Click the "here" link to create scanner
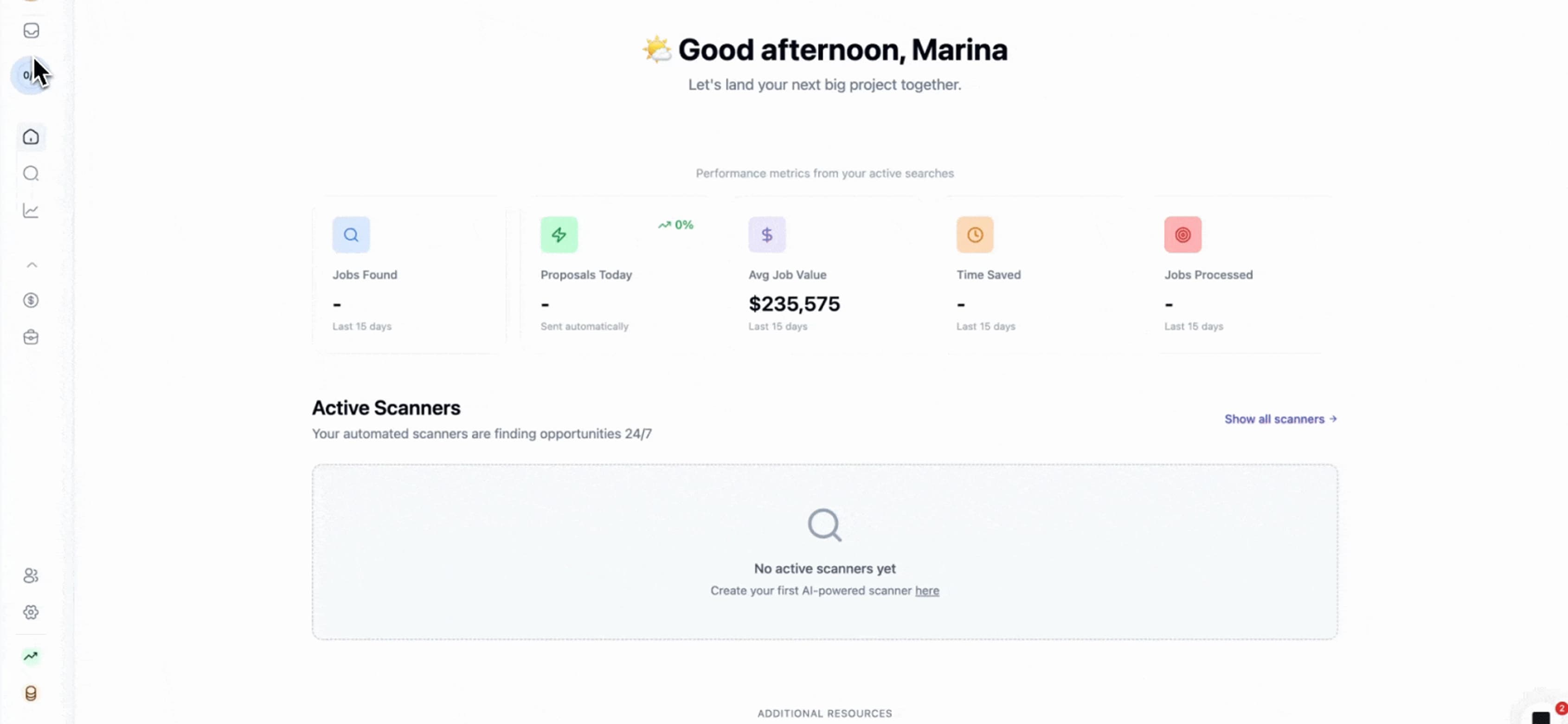 926,591
